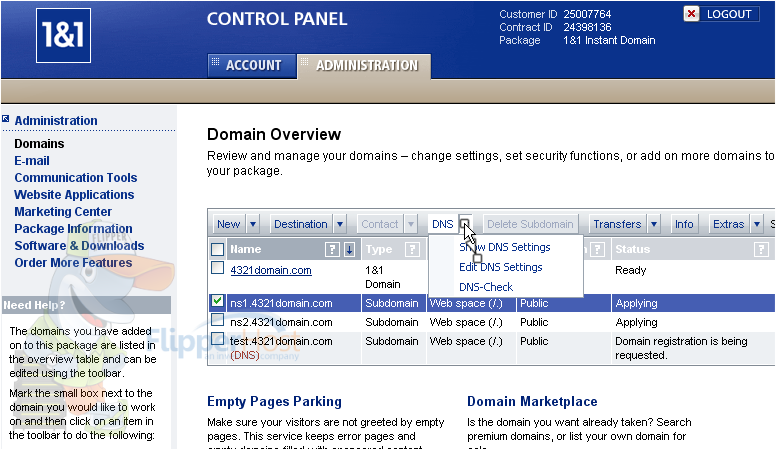Click the Transfers toolbar button
The height and width of the screenshot is (450, 776).
coord(617,224)
